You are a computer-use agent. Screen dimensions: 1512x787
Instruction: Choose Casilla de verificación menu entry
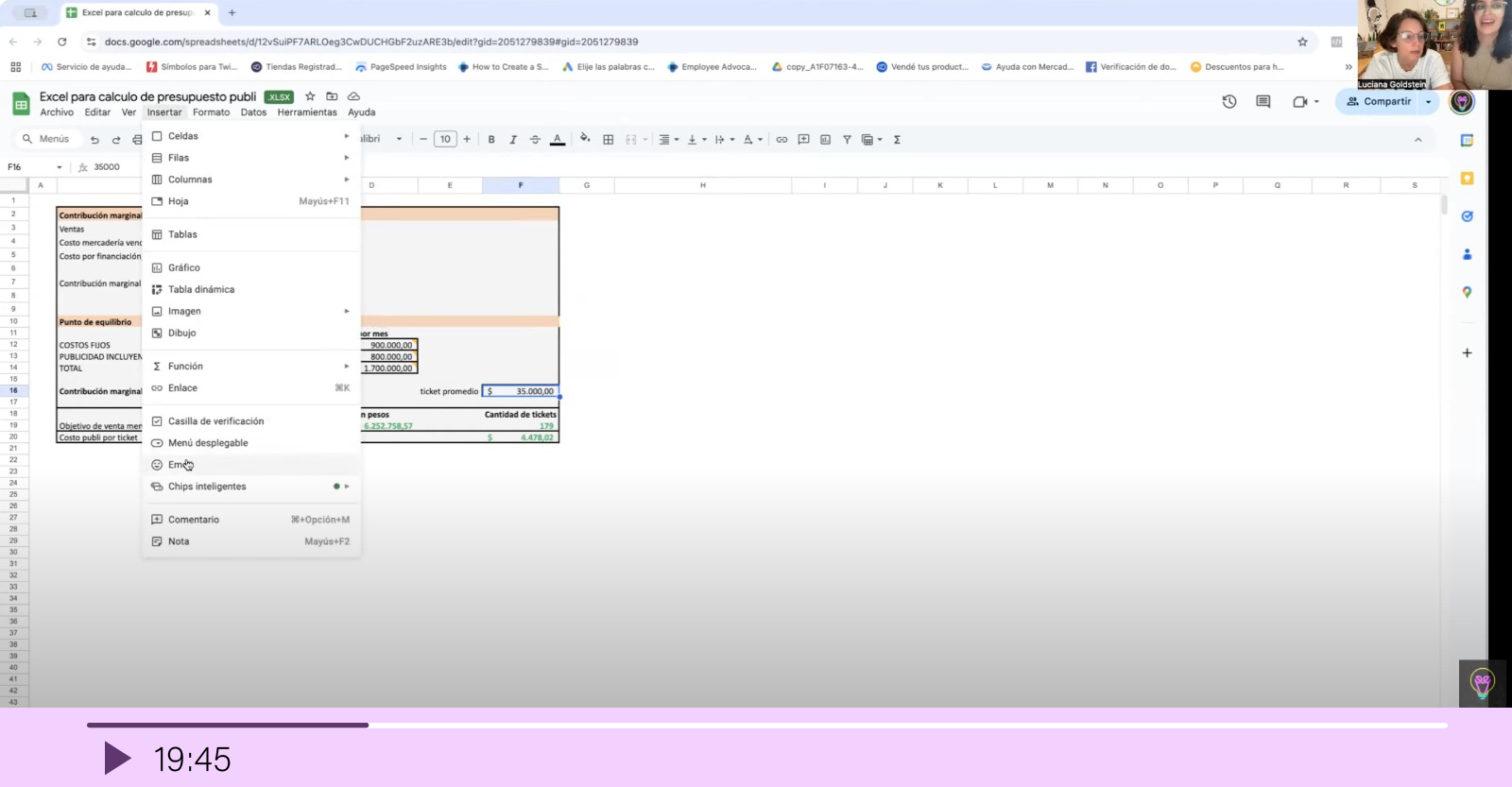(x=215, y=421)
